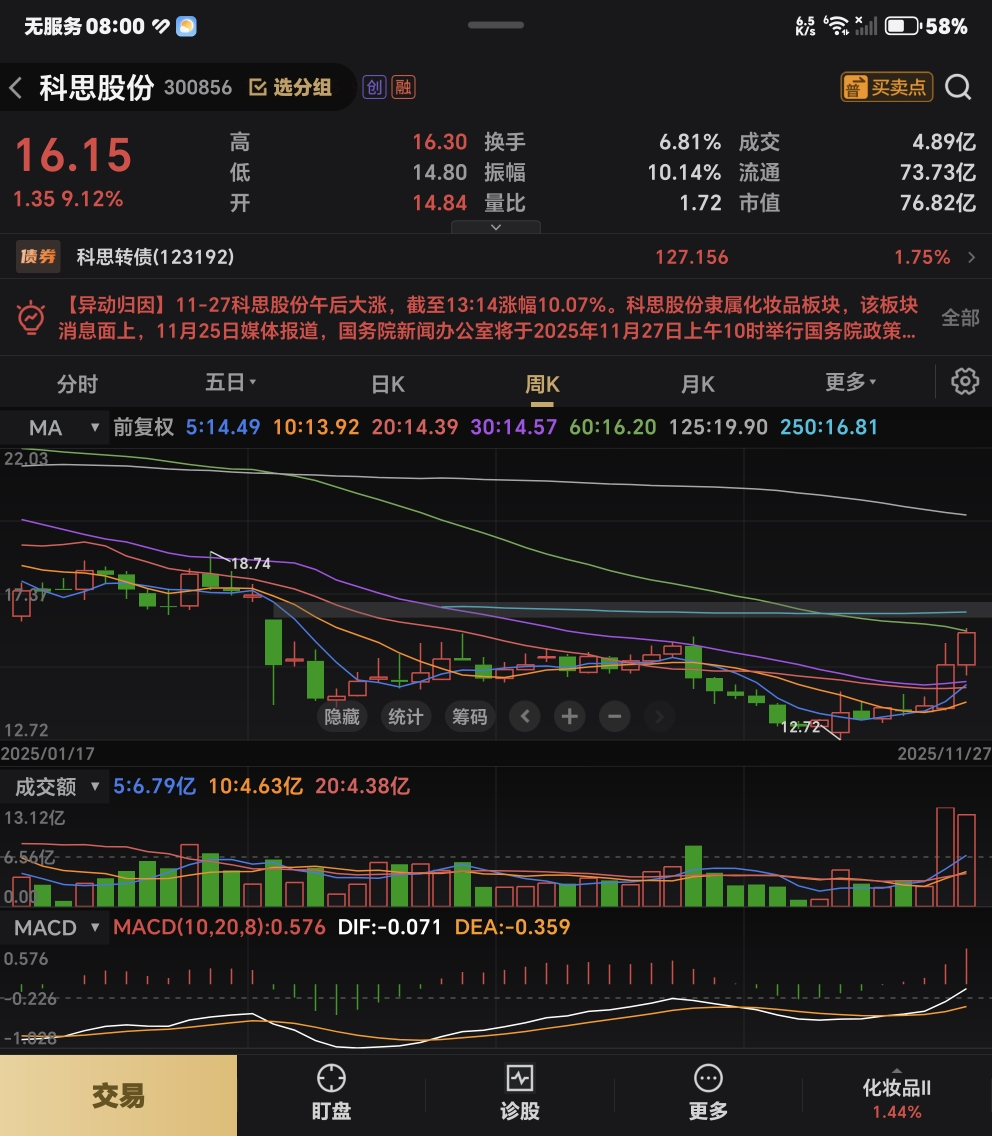Open 更多 ellipsis icon in bottom bar
Image resolution: width=992 pixels, height=1136 pixels.
point(708,1079)
